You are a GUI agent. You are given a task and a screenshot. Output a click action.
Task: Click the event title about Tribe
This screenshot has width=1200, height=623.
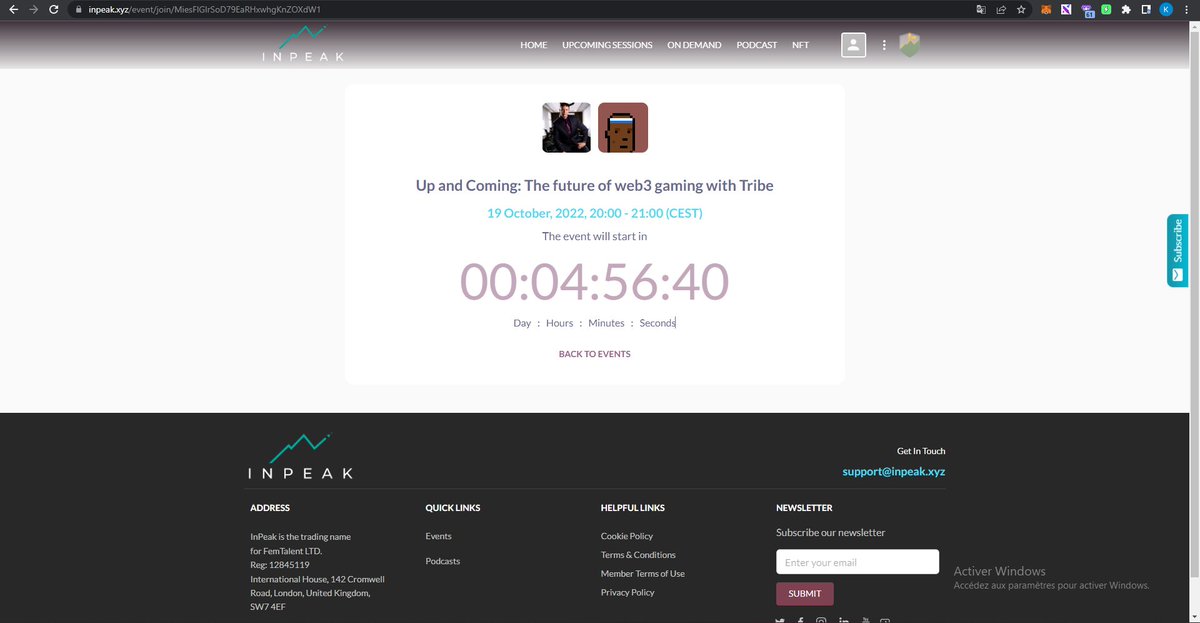click(595, 186)
